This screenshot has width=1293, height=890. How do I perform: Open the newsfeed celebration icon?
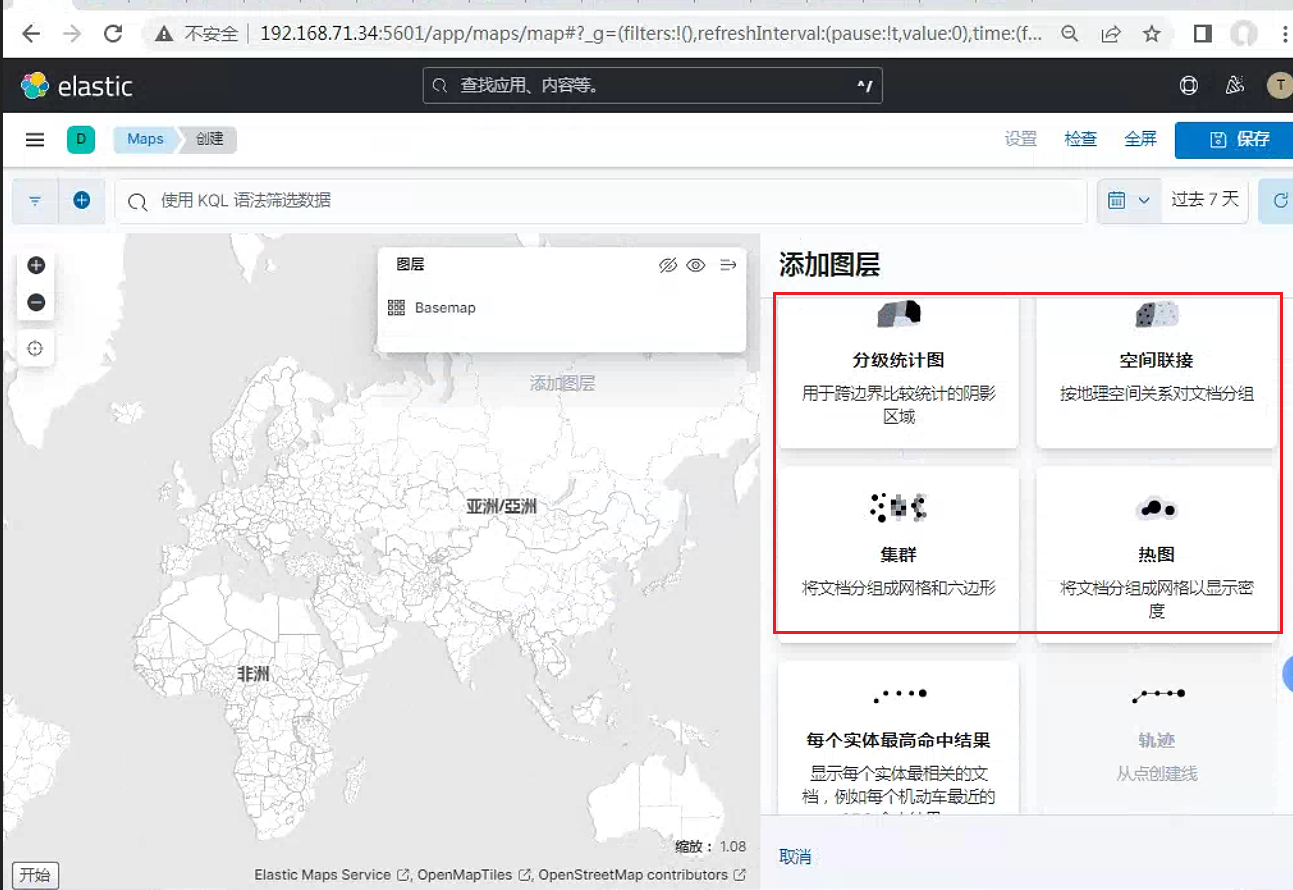[x=1234, y=86]
